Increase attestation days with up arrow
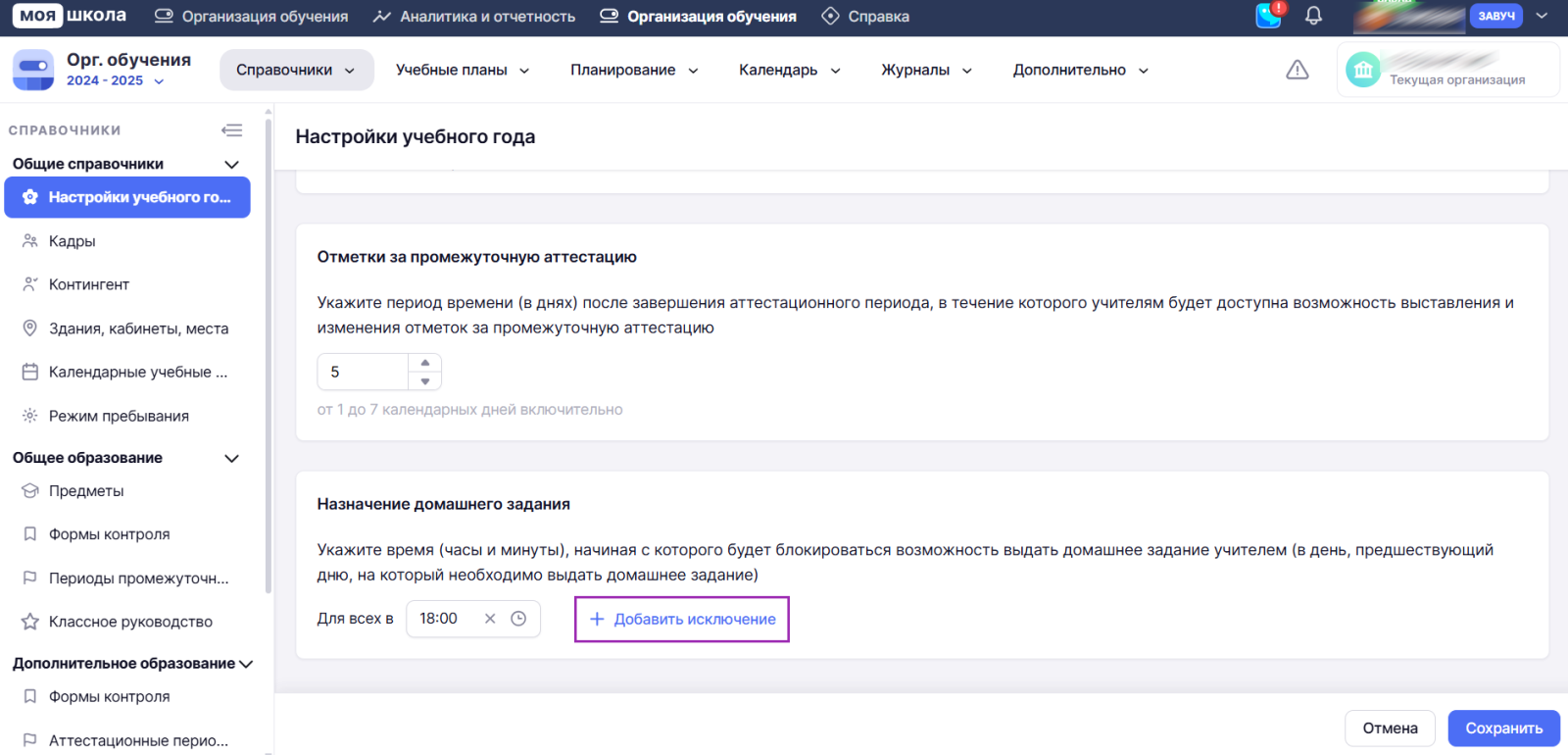The image size is (1568, 755). pyautogui.click(x=425, y=363)
